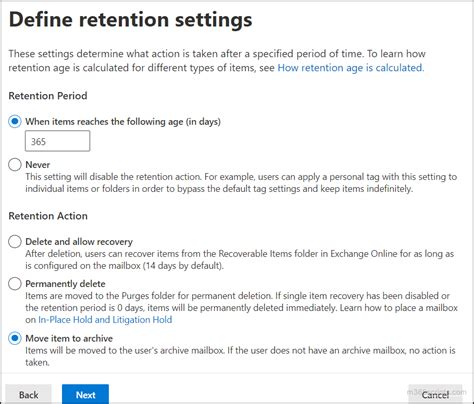Click the 'Define retention settings' heading
This screenshot has width=474, height=404.
pos(130,20)
